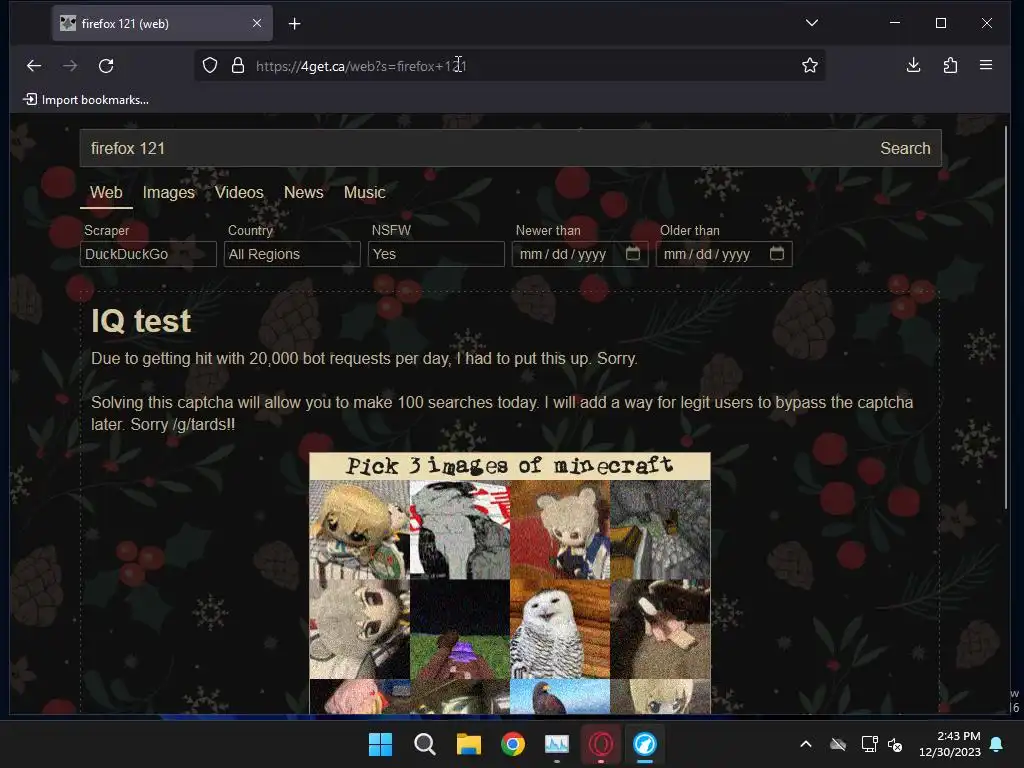Open the Firefox hamburger menu
This screenshot has height=768, width=1024.
pos(986,65)
